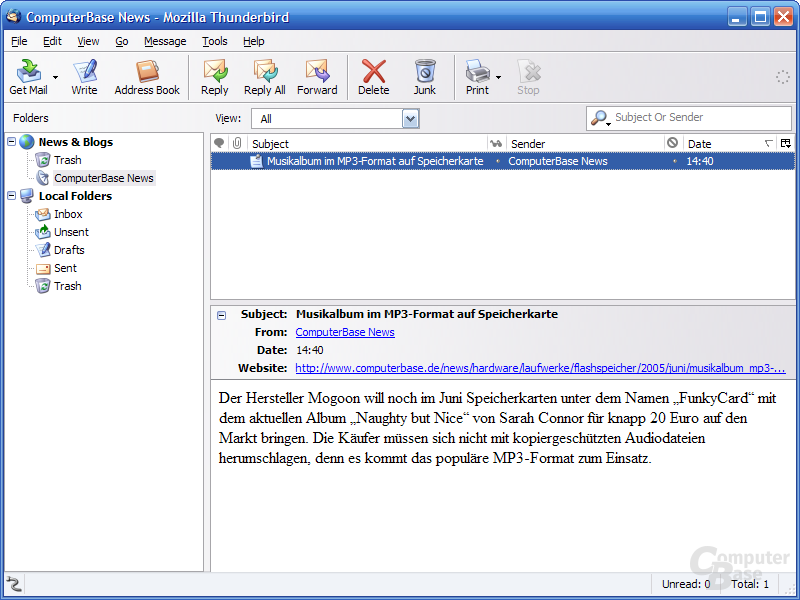Open the Help menu
This screenshot has height=600, width=800.
[254, 41]
